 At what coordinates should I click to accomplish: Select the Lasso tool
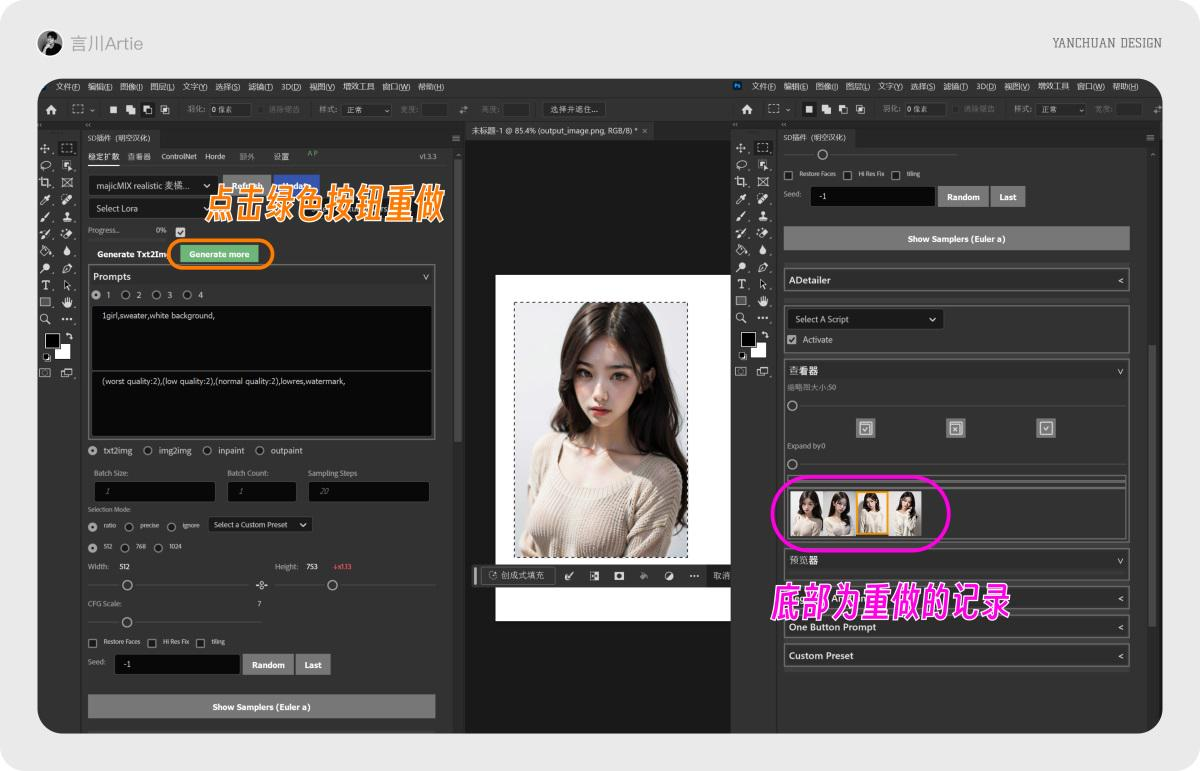point(44,166)
